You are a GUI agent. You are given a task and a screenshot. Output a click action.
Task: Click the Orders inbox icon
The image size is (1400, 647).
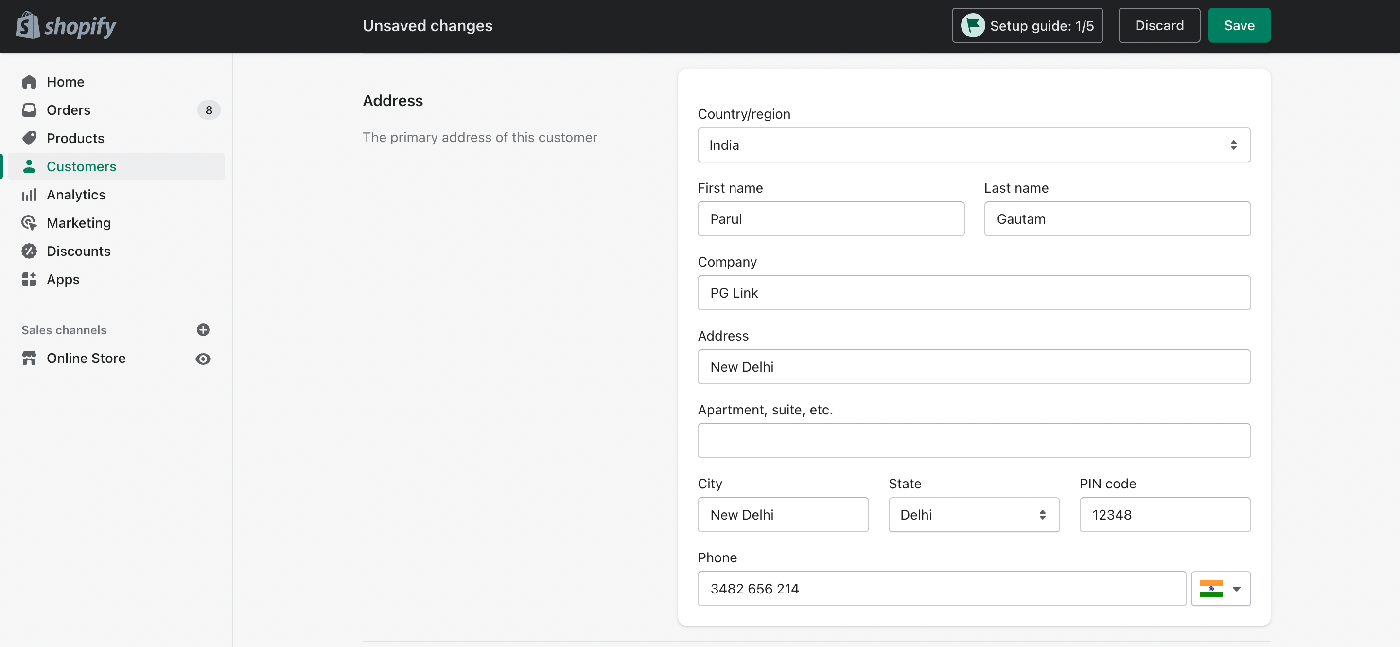coord(29,110)
